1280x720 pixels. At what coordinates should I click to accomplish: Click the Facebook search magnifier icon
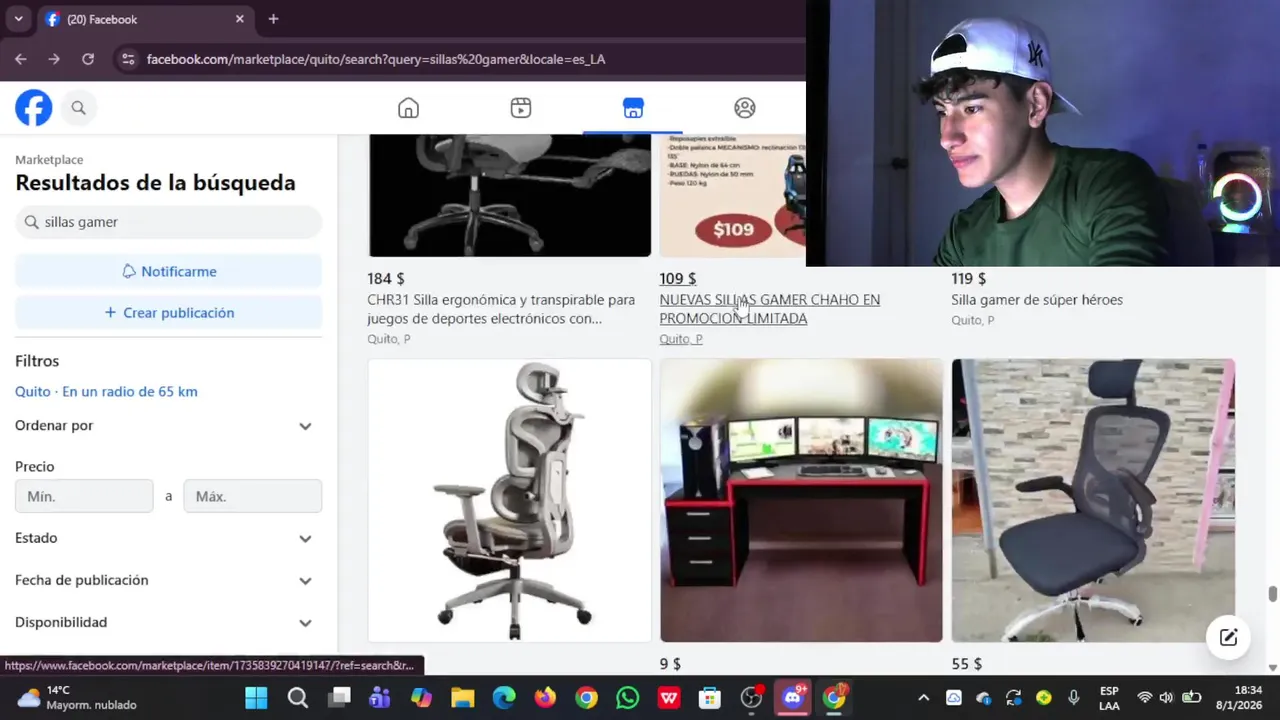click(x=79, y=108)
